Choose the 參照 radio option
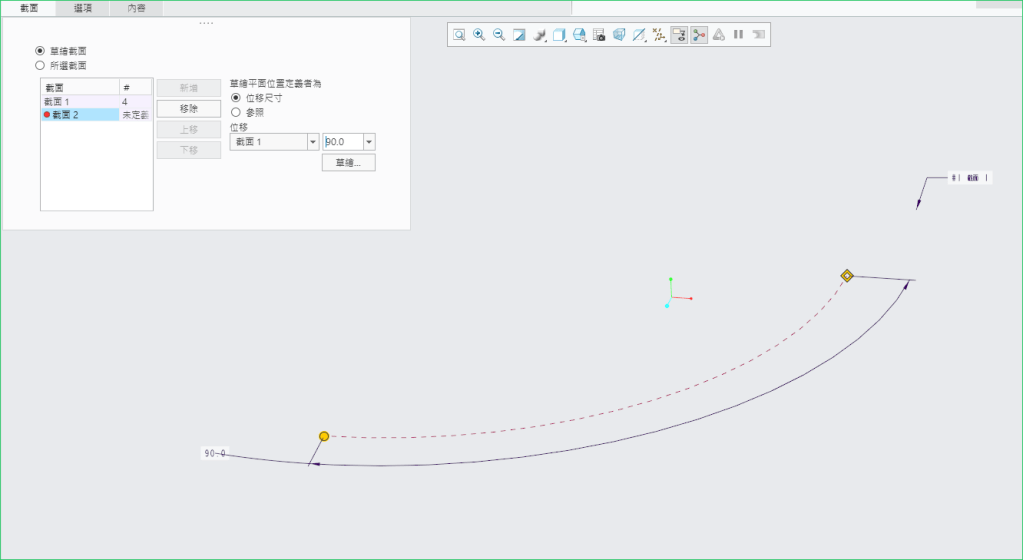 [236, 112]
